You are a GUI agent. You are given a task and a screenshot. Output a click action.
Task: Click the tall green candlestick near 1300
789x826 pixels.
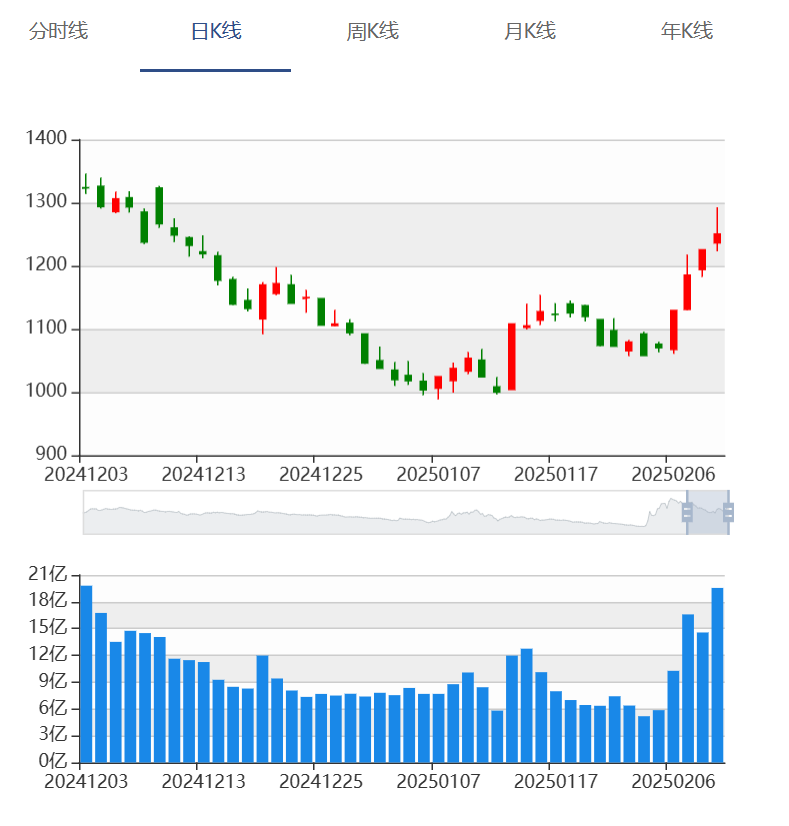point(159,205)
